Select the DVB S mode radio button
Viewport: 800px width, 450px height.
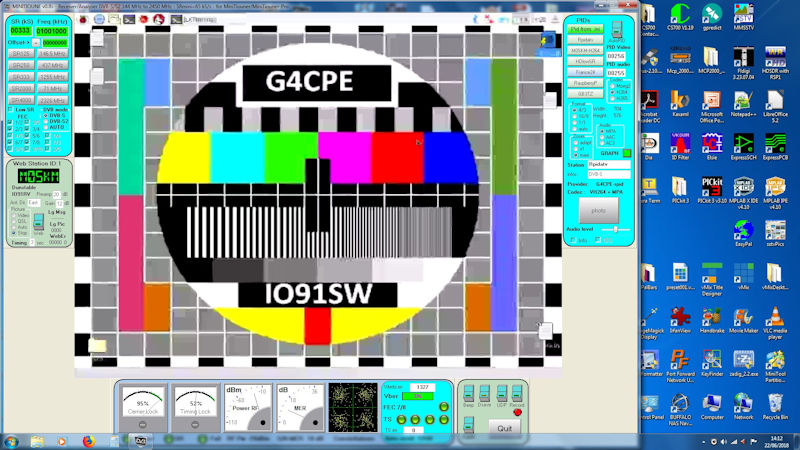point(46,116)
